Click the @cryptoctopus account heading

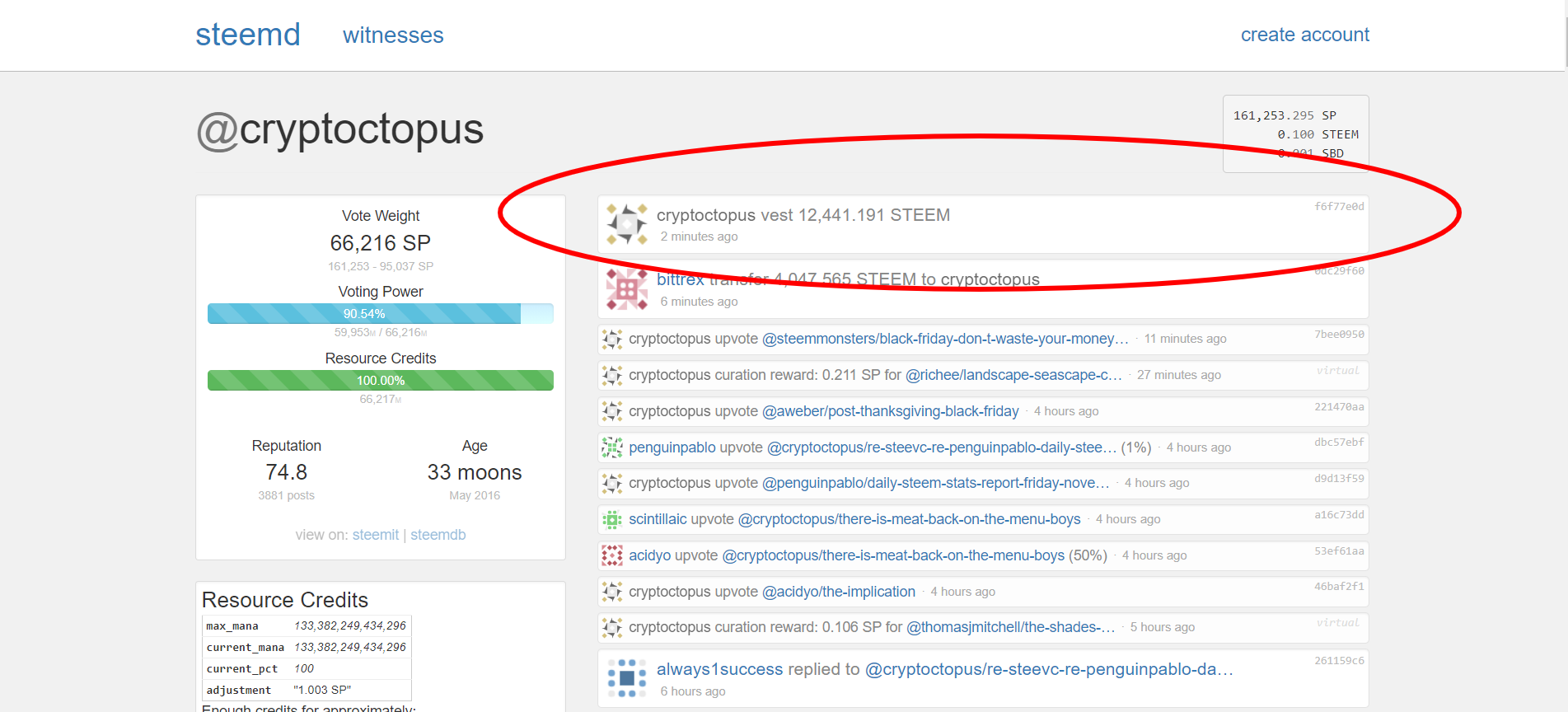tap(340, 129)
